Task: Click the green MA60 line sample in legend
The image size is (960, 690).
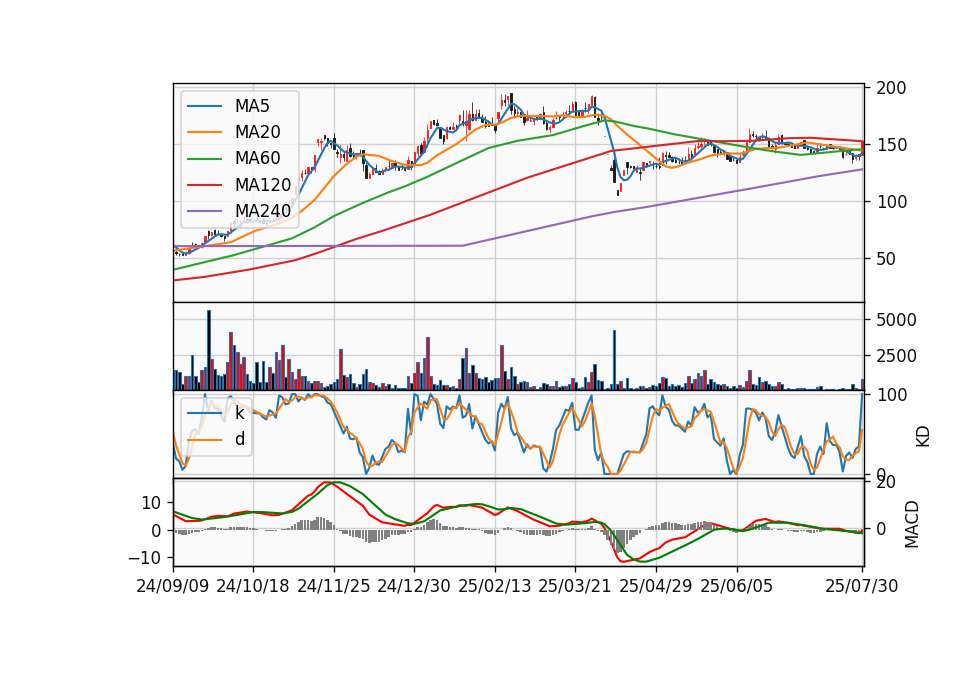Action: (204, 159)
